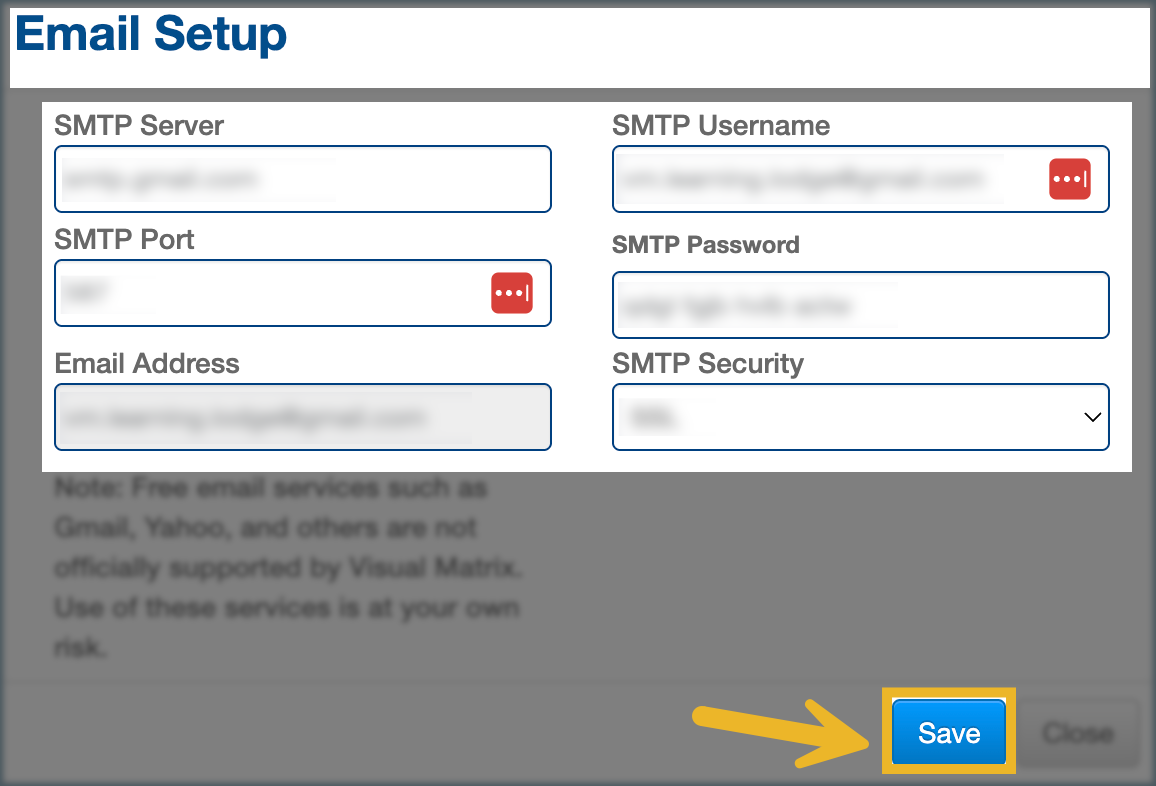This screenshot has height=786, width=1156.
Task: Click the Email Address label
Action: [147, 363]
